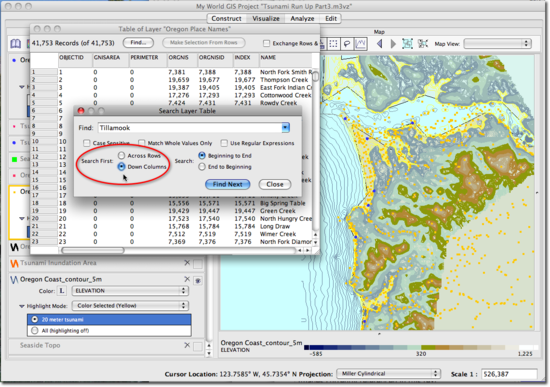This screenshot has width=550, height=387.
Task: Select the rectangular marquee selection tool
Action: point(333,44)
